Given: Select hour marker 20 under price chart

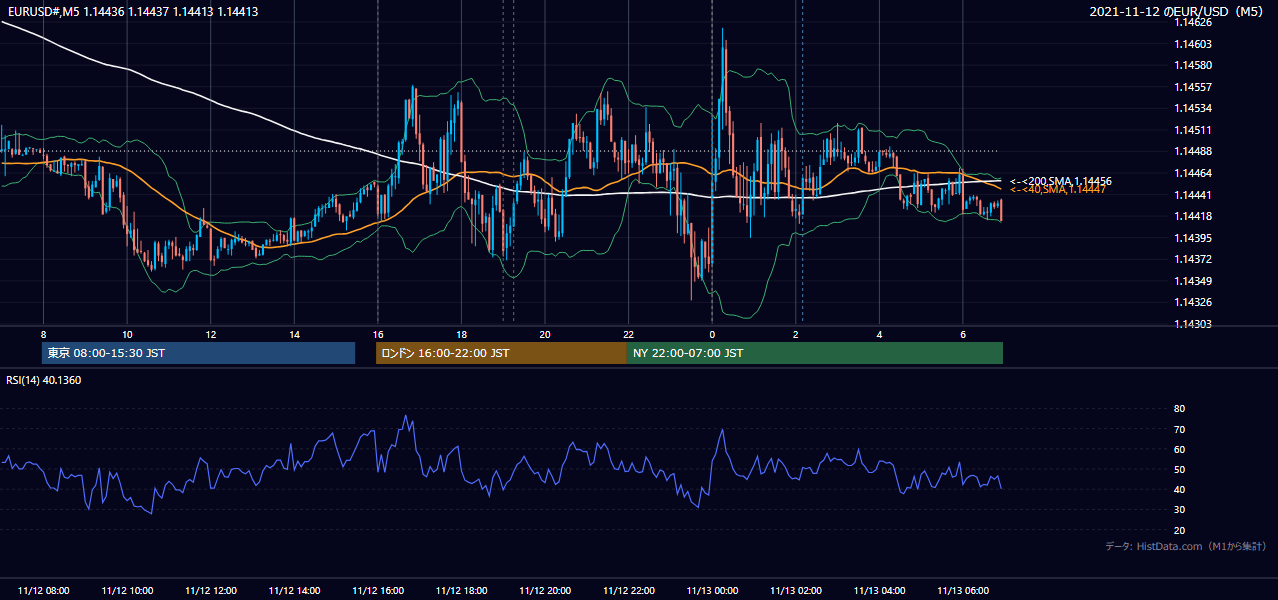Looking at the screenshot, I should [544, 333].
